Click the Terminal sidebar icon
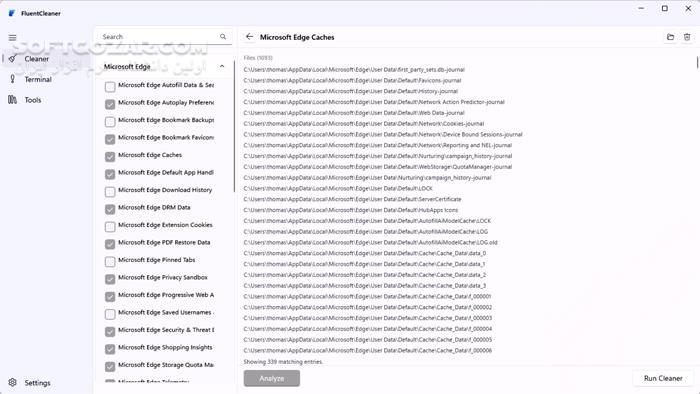 point(12,79)
